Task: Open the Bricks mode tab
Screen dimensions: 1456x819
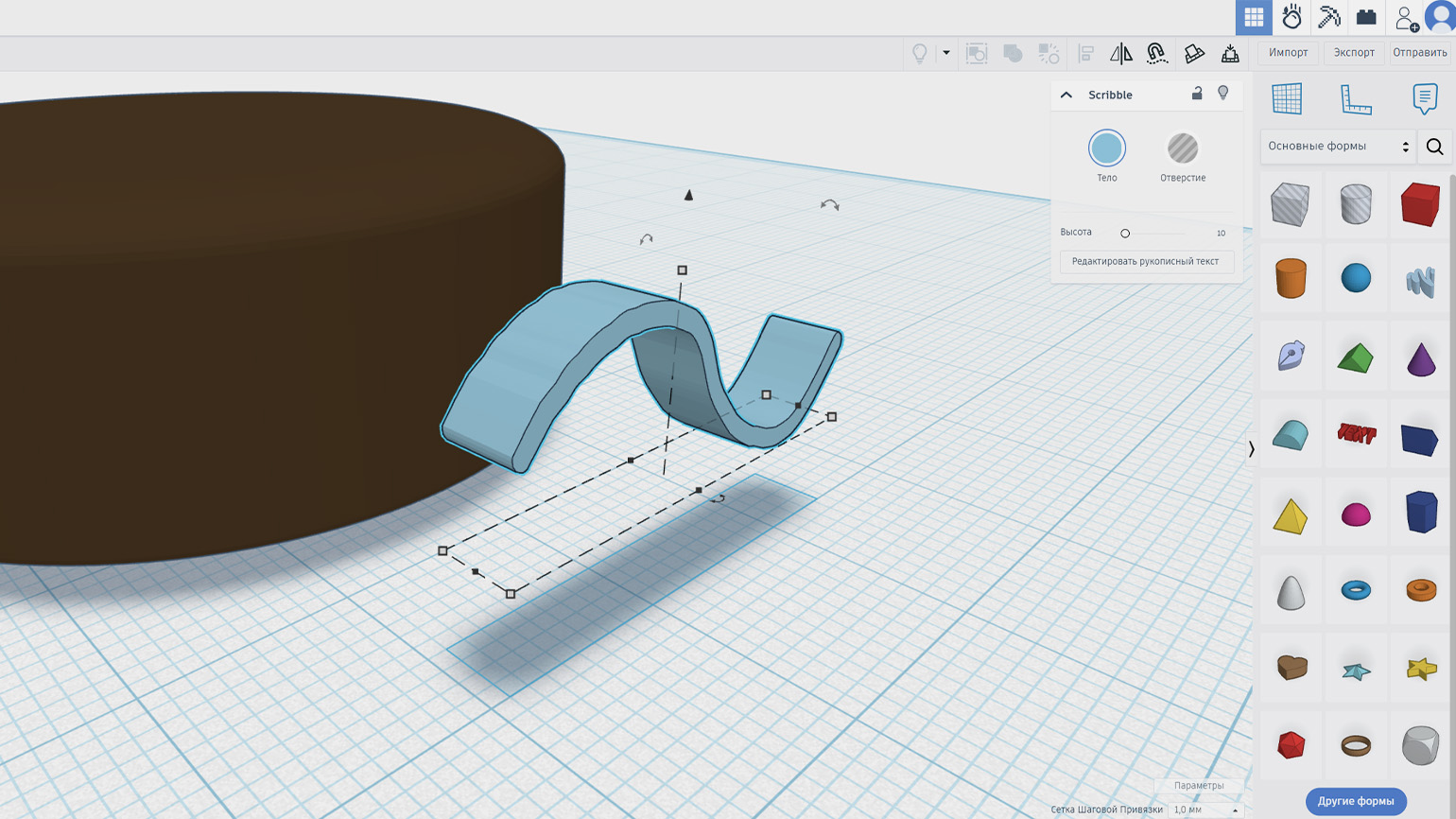Action: (1366, 18)
